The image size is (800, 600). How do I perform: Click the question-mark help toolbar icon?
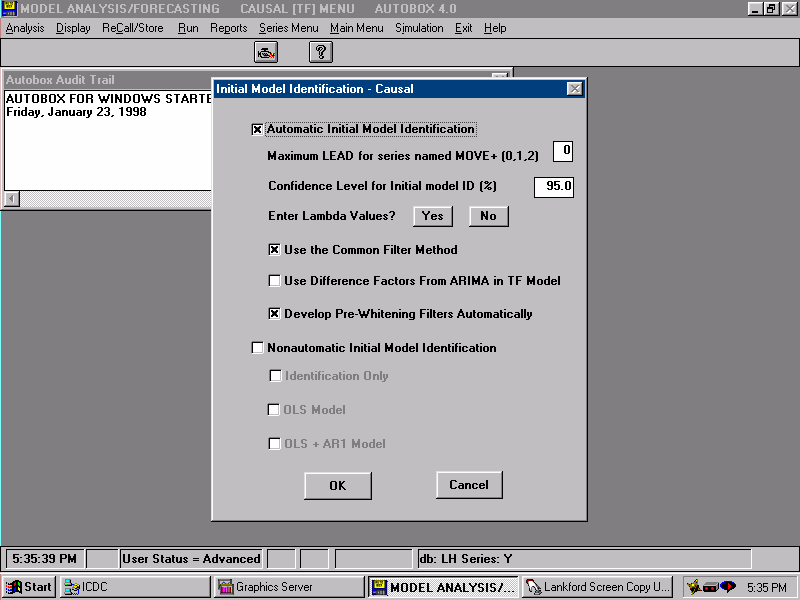[x=321, y=52]
